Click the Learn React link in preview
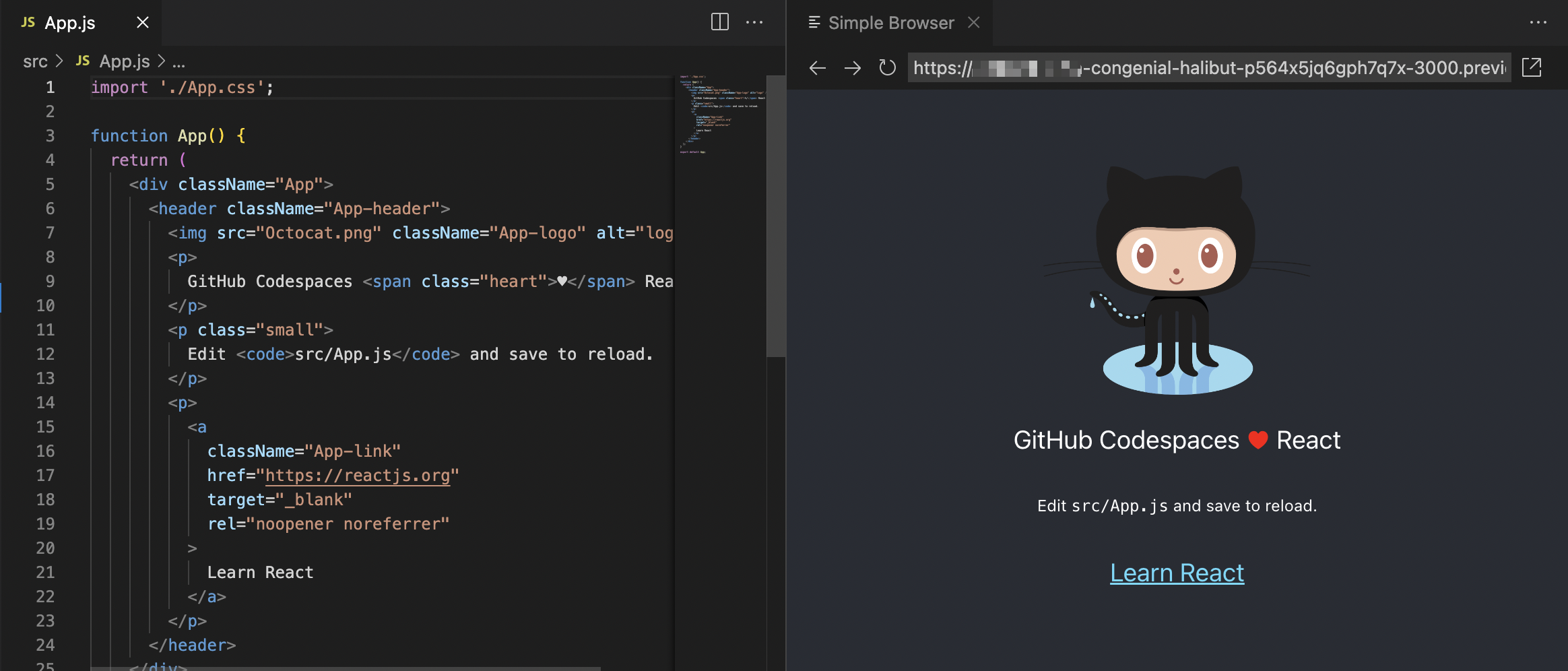1568x671 pixels. pos(1177,573)
